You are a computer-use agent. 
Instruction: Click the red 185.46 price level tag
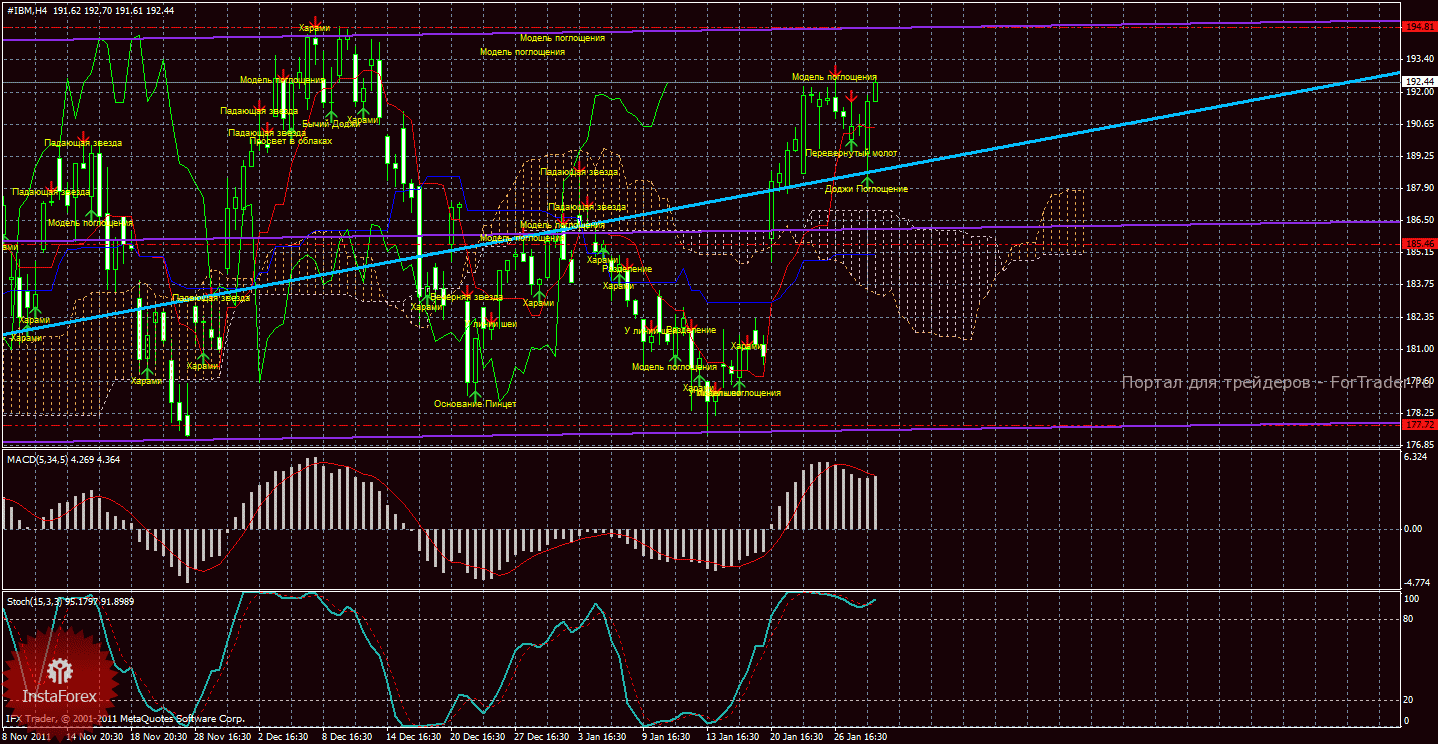coord(1419,243)
